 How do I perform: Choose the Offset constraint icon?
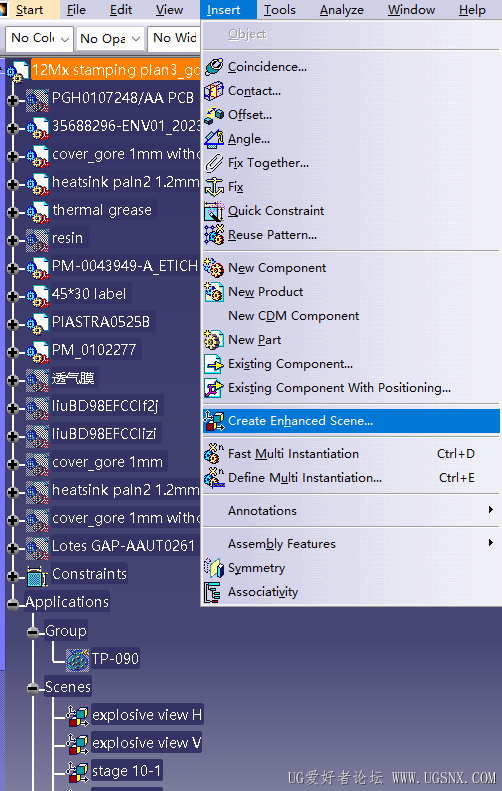point(214,115)
